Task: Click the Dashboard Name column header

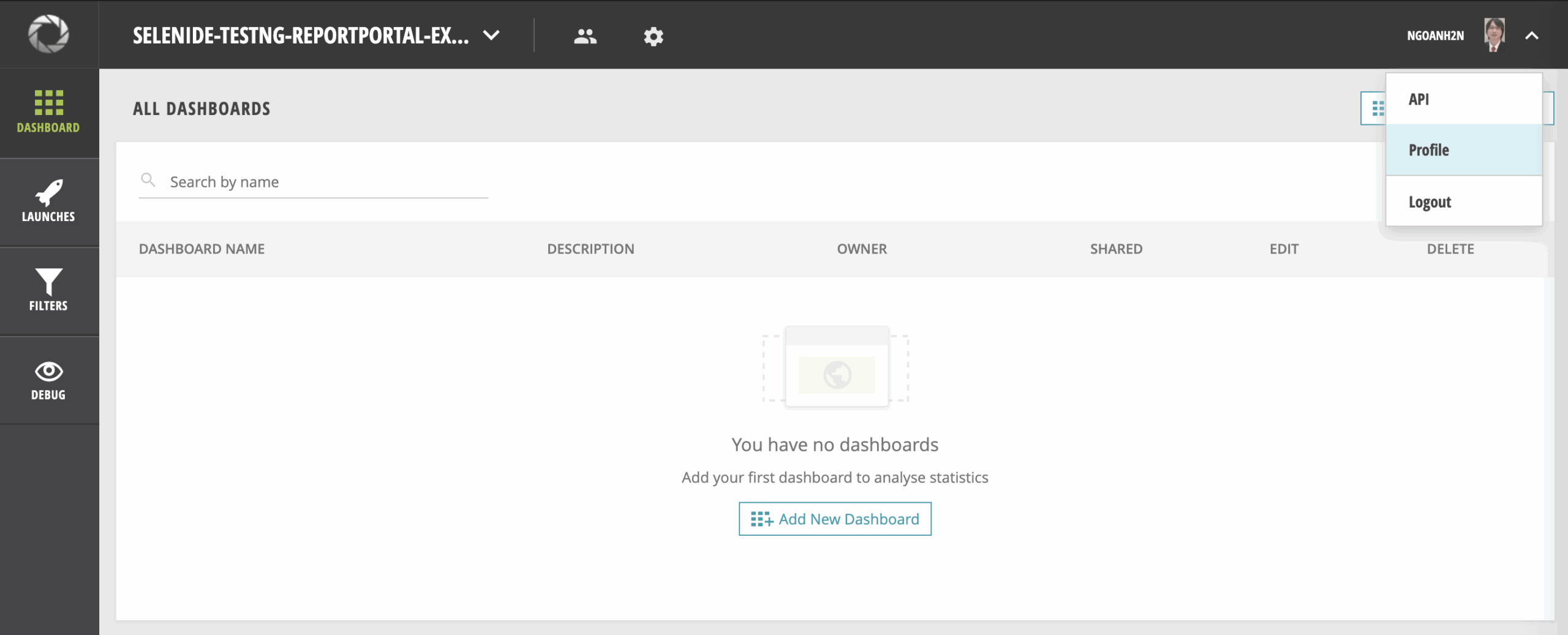Action: 202,249
